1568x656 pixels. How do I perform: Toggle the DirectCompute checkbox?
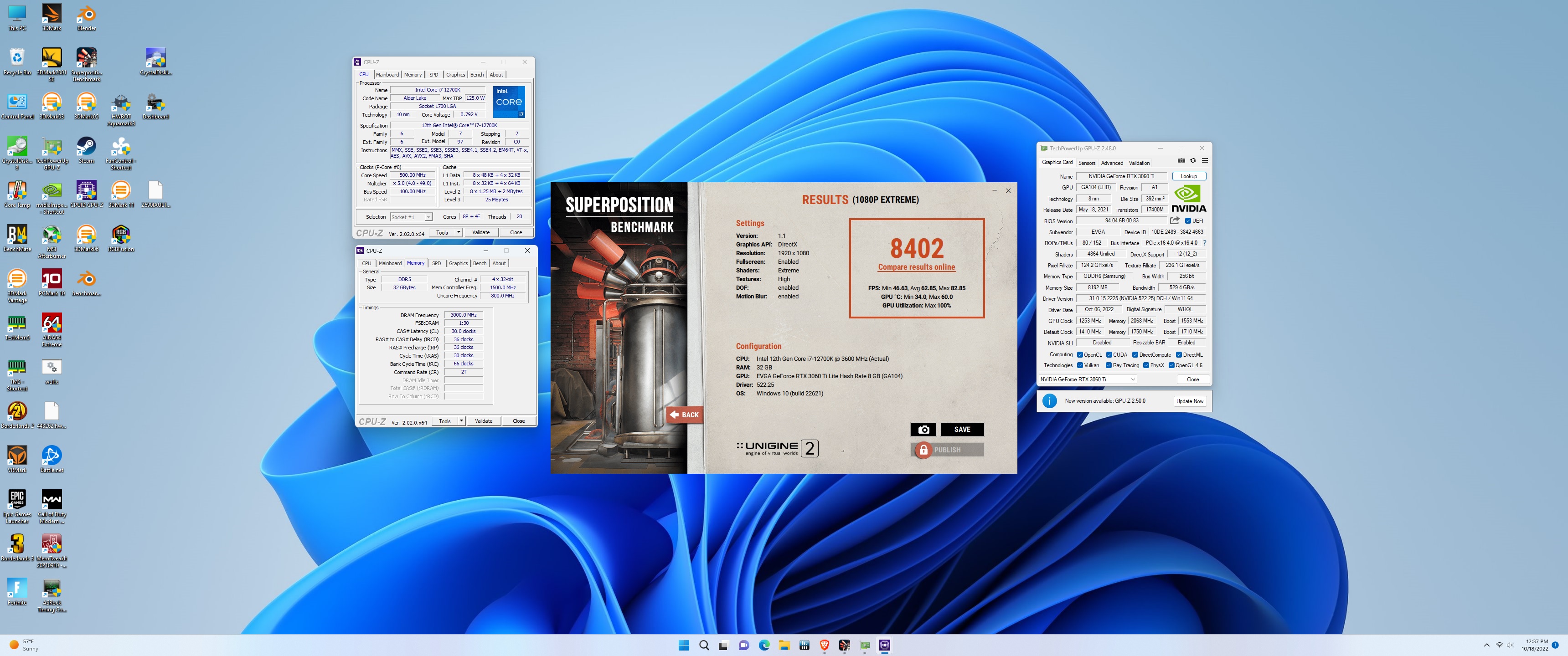1135,355
